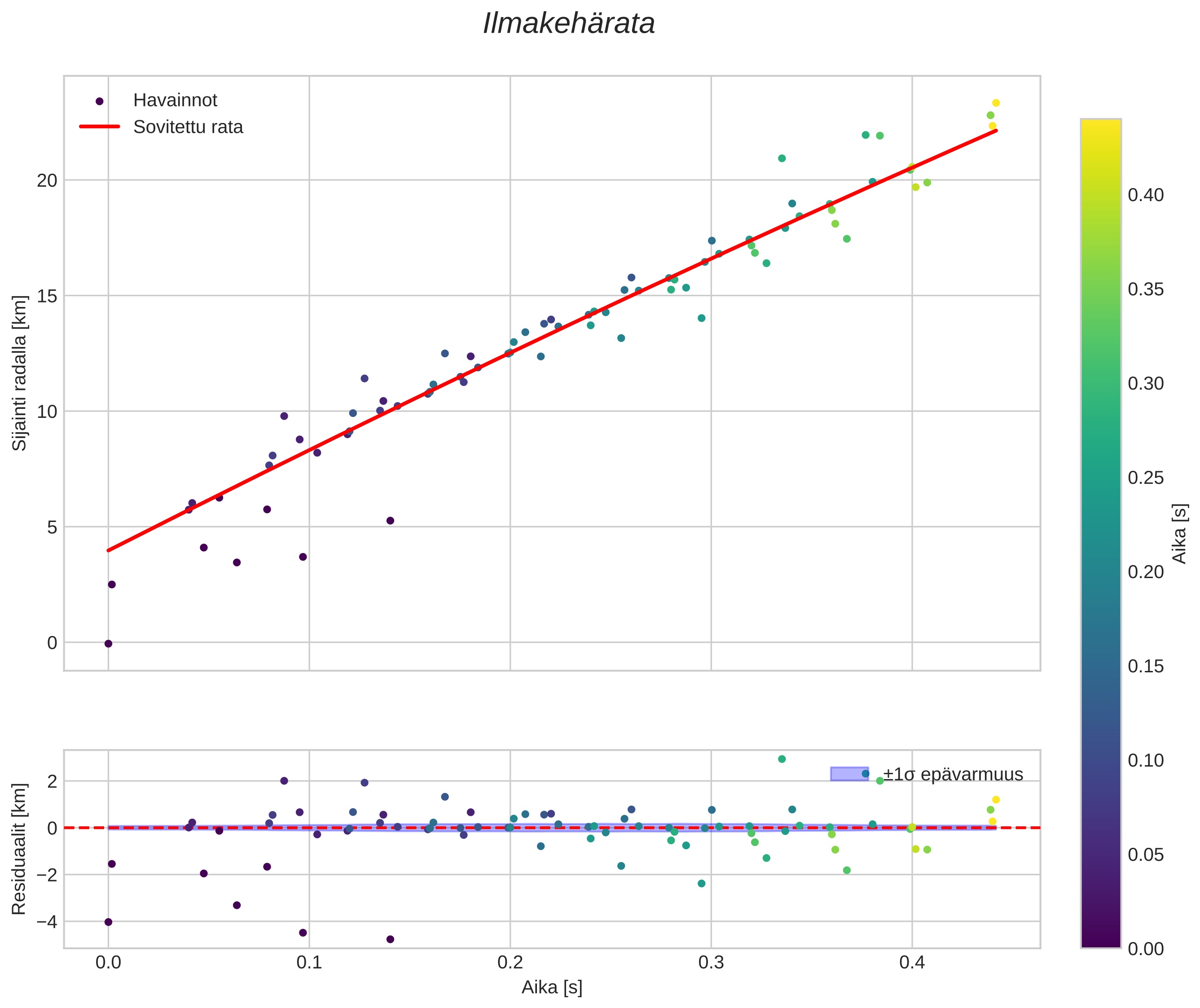Click the highest green residual point
Image resolution: width=1200 pixels, height=1008 pixels.
tap(782, 759)
